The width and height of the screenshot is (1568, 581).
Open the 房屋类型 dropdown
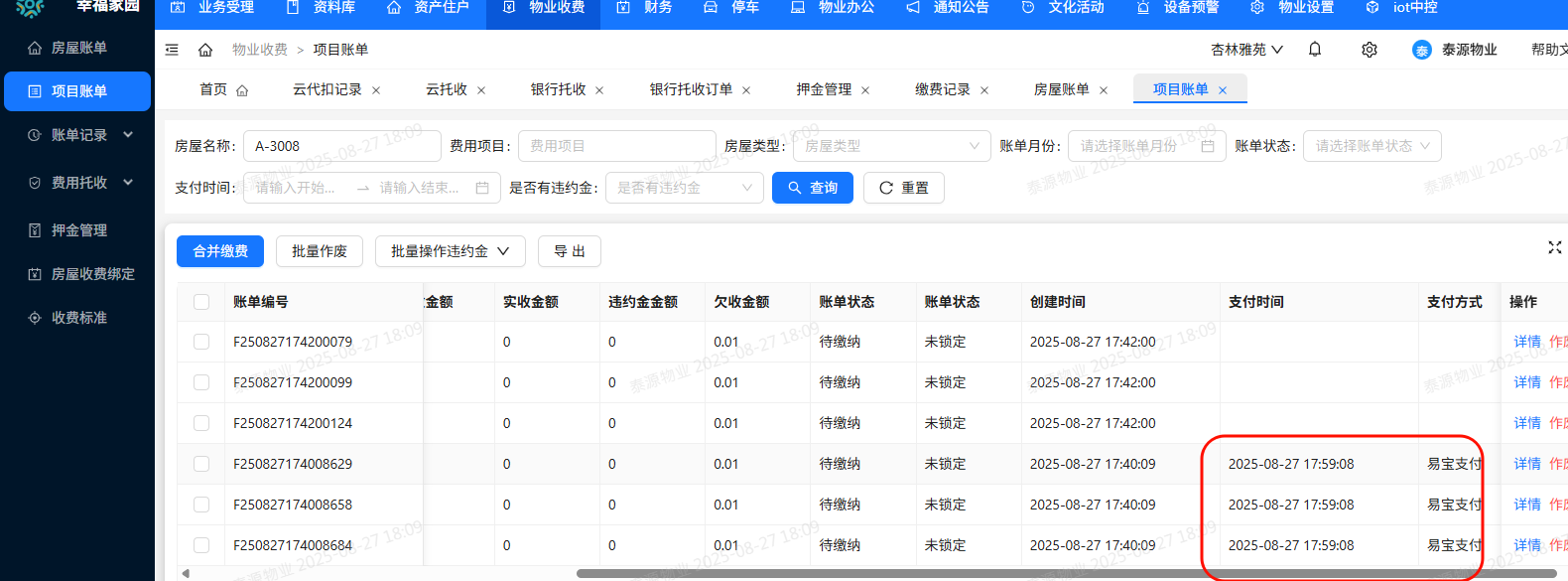(x=891, y=146)
